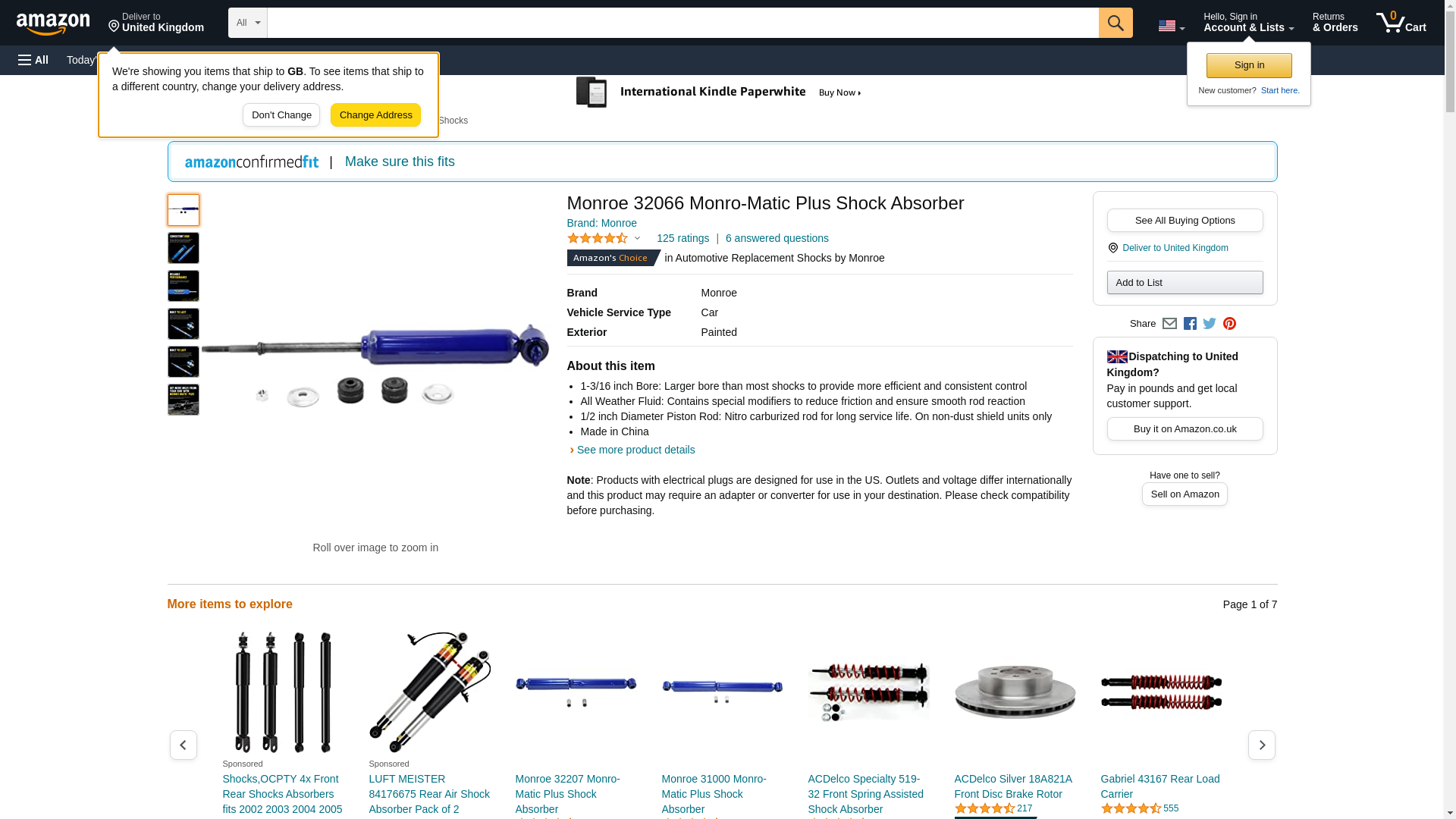Image resolution: width=1456 pixels, height=819 pixels.
Task: Click the search magnifier button
Action: click(1115, 23)
